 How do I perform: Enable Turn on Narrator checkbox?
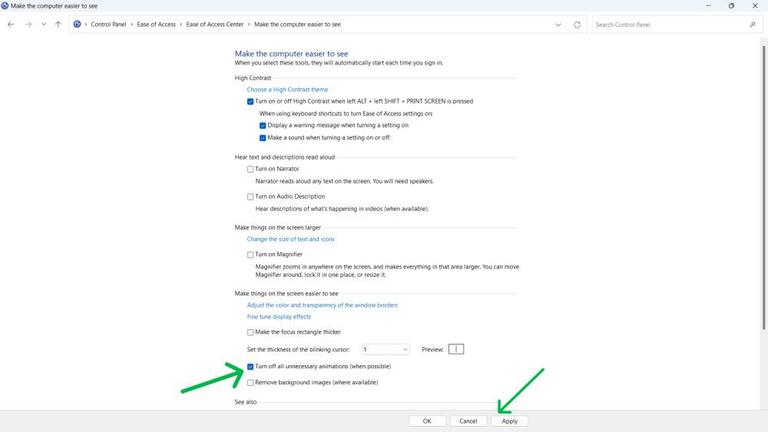click(x=250, y=169)
